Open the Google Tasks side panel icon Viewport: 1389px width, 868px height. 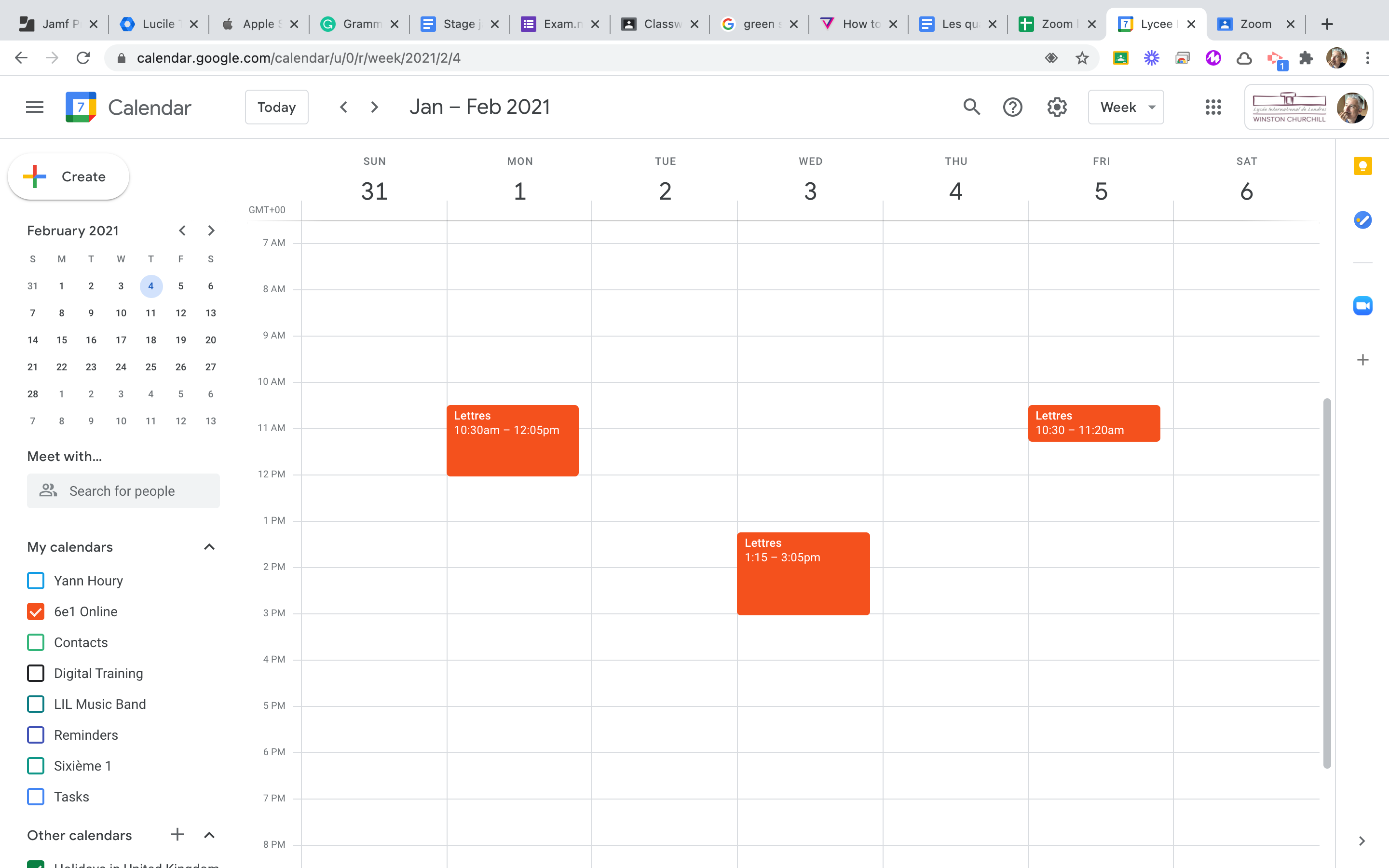(x=1362, y=220)
